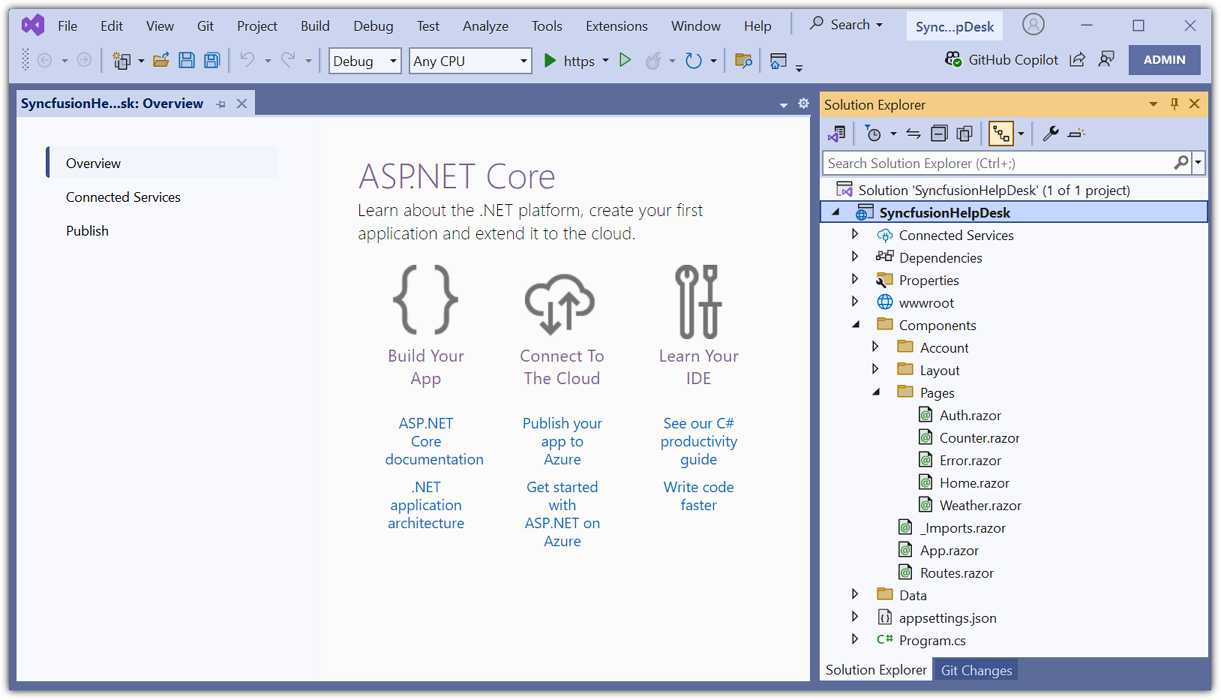Toggle auto hide pin on Solution Explorer
Screen dimensions: 1221x700
(x=1174, y=104)
